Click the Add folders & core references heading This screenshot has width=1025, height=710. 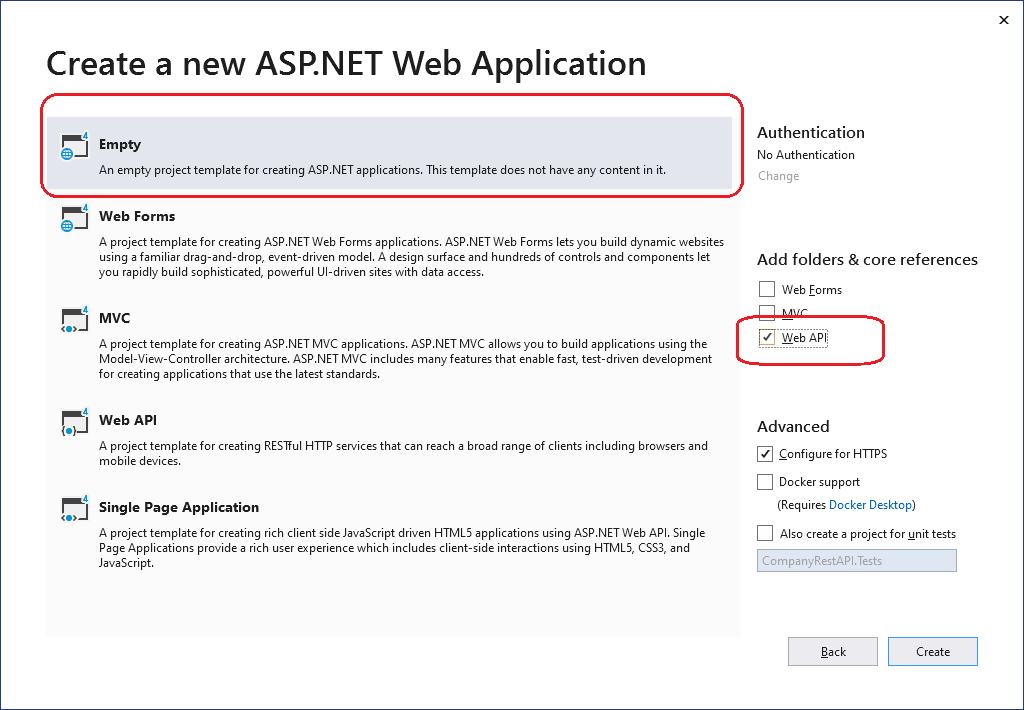867,260
